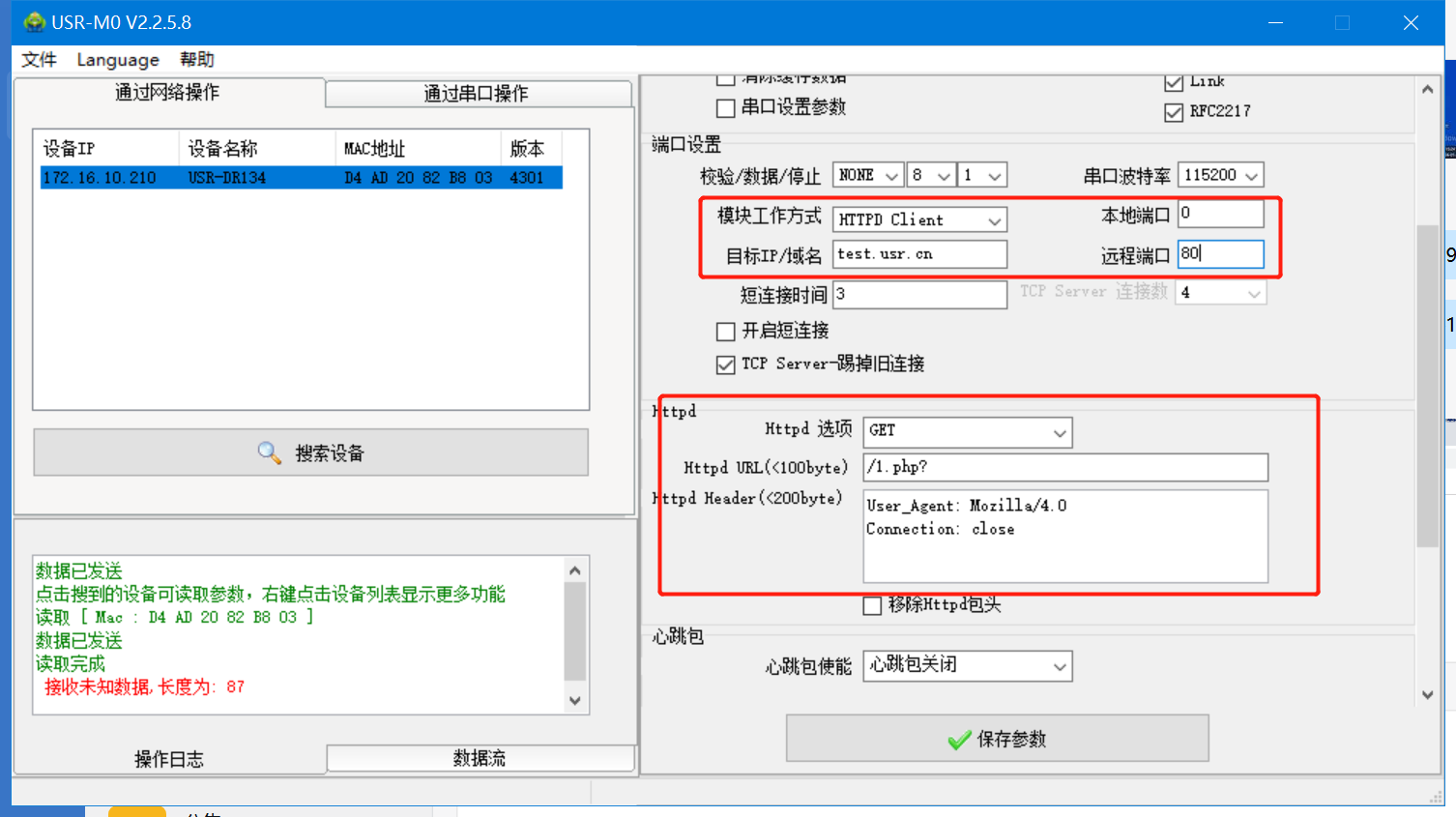Click the 设备IP column header
This screenshot has width=1456, height=817.
(x=106, y=149)
